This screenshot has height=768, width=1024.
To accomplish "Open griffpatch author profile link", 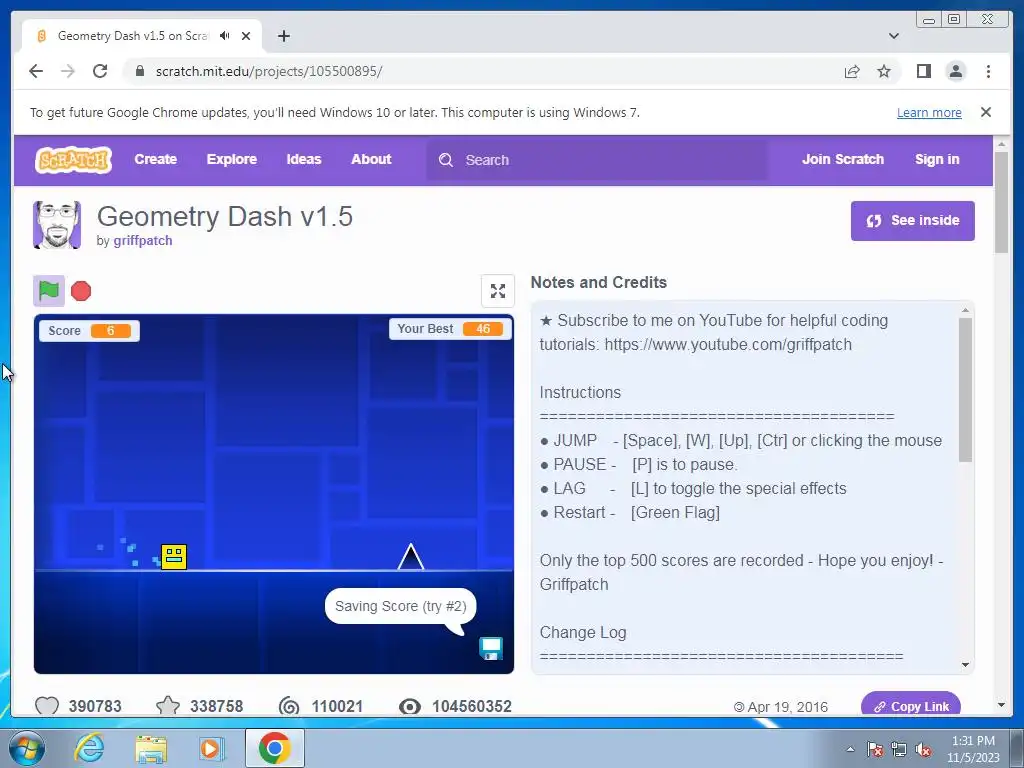I will [x=142, y=240].
